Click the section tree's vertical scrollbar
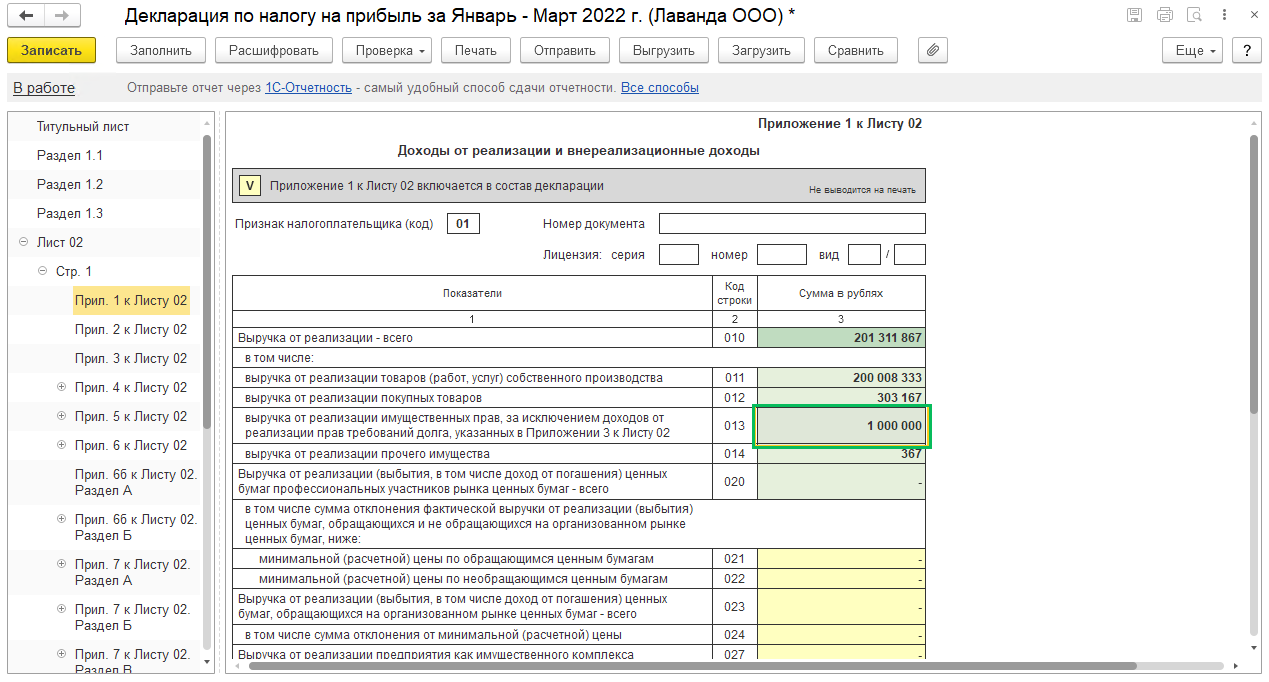 pos(207,282)
